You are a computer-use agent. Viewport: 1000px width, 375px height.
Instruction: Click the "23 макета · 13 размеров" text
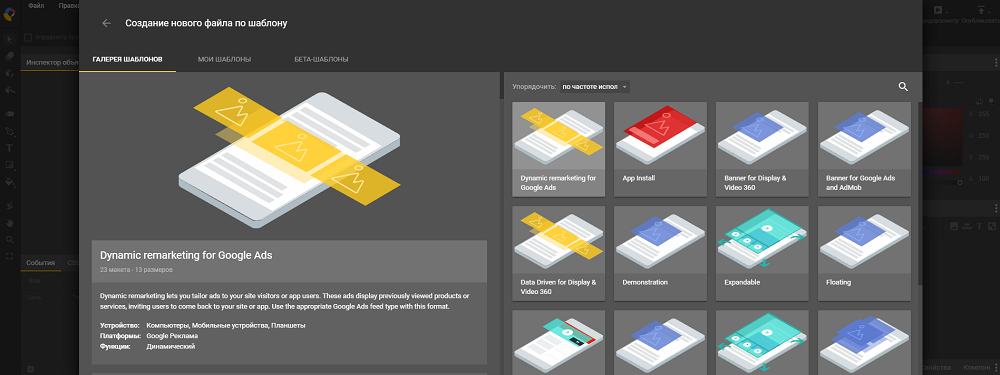136,270
